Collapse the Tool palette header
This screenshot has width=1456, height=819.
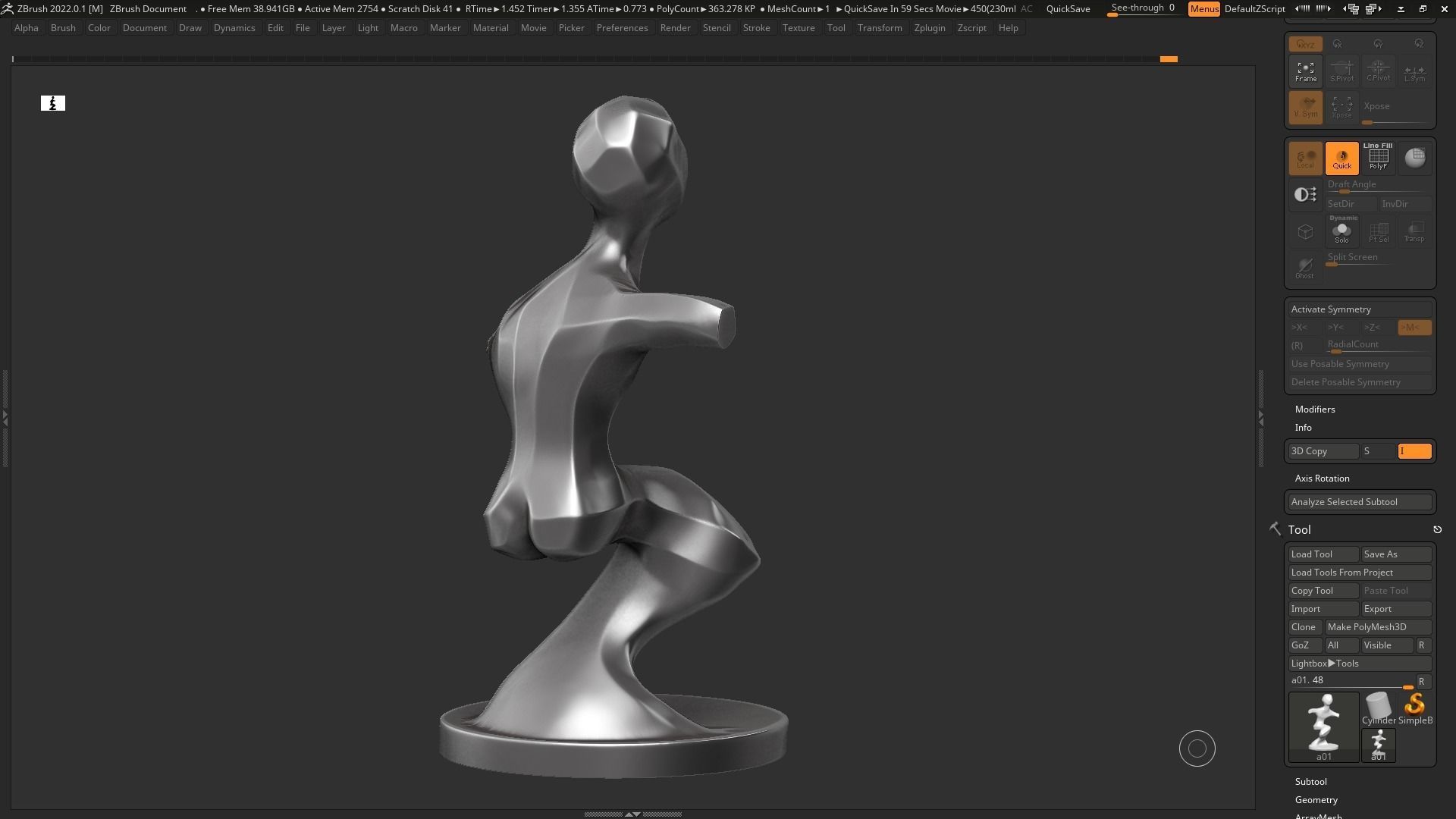1299,530
